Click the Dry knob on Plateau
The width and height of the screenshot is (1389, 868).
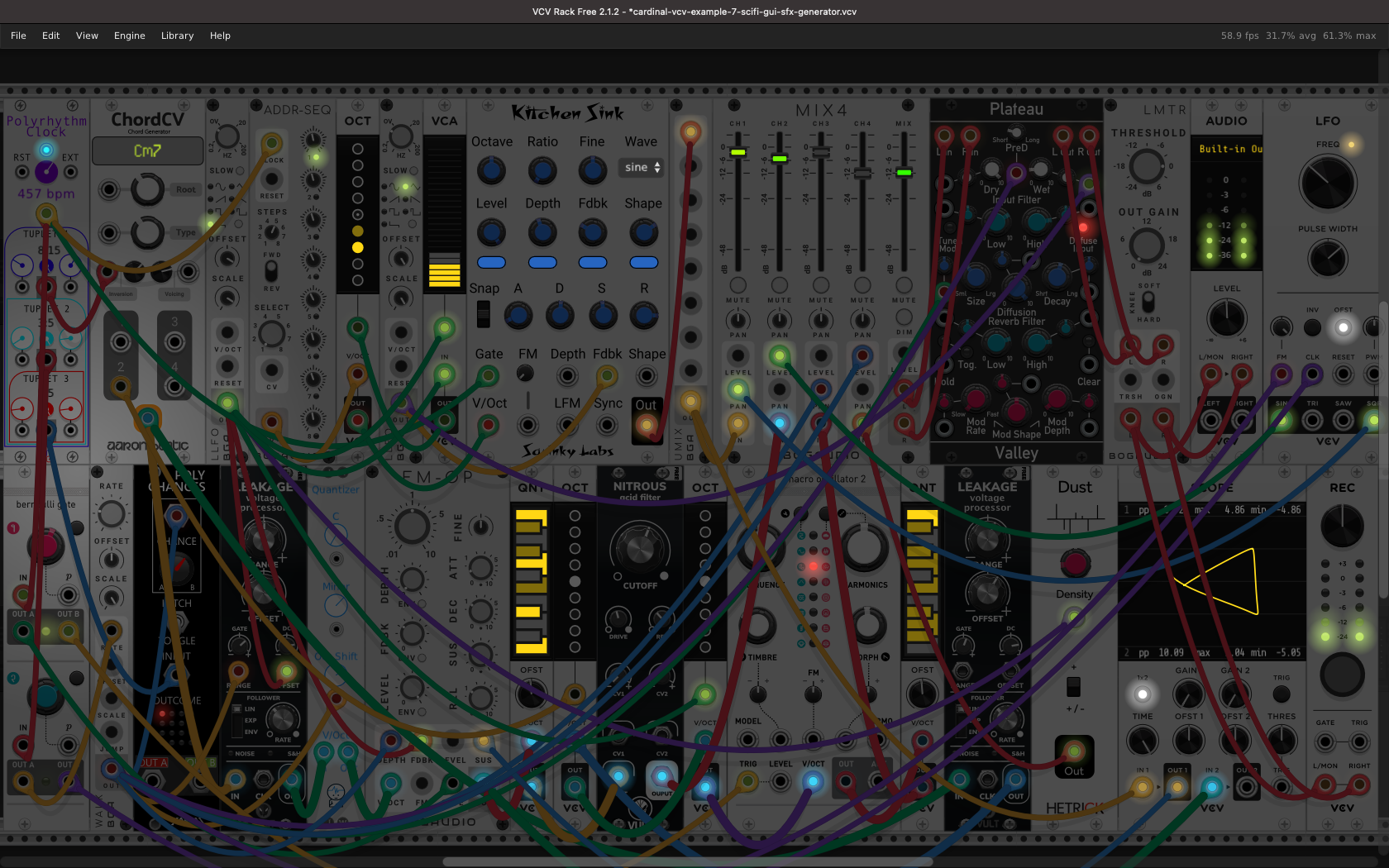pyautogui.click(x=990, y=169)
